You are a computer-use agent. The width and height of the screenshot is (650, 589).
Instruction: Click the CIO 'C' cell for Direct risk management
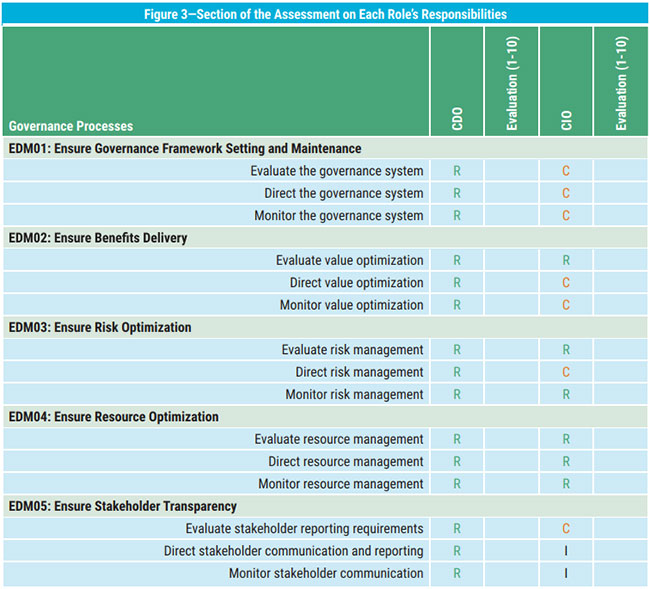566,372
